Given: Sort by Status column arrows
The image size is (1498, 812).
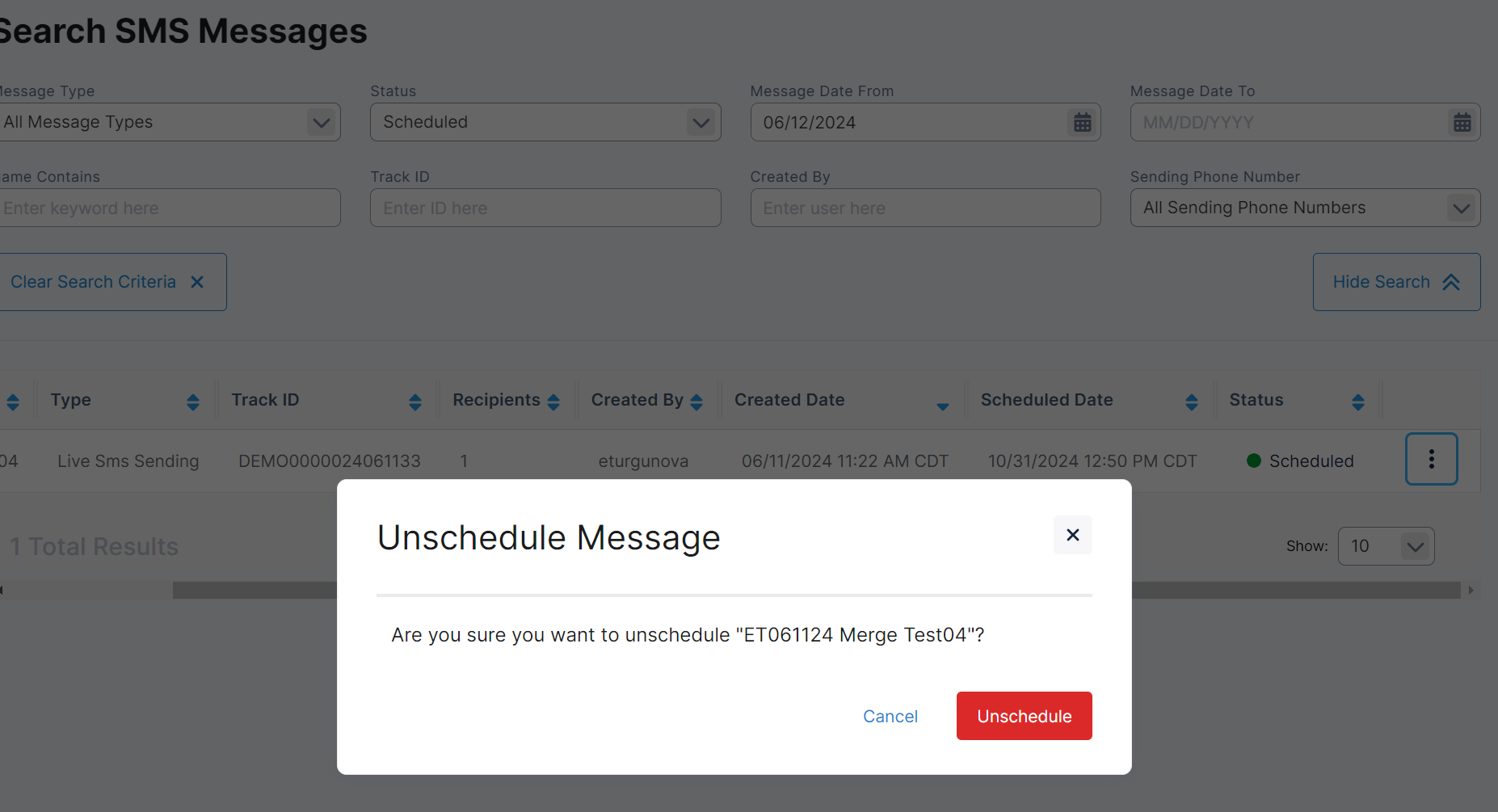Looking at the screenshot, I should pos(1357,402).
